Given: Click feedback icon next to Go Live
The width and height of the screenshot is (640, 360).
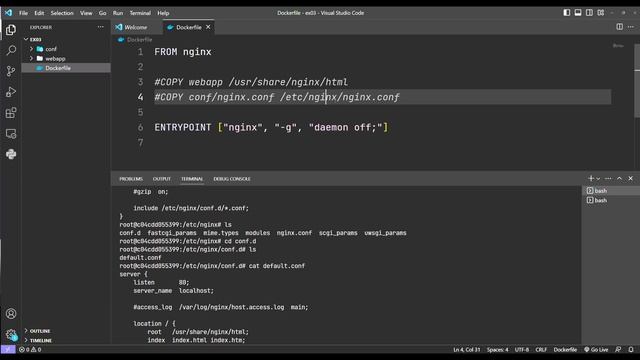Looking at the screenshot, I should [x=618, y=349].
